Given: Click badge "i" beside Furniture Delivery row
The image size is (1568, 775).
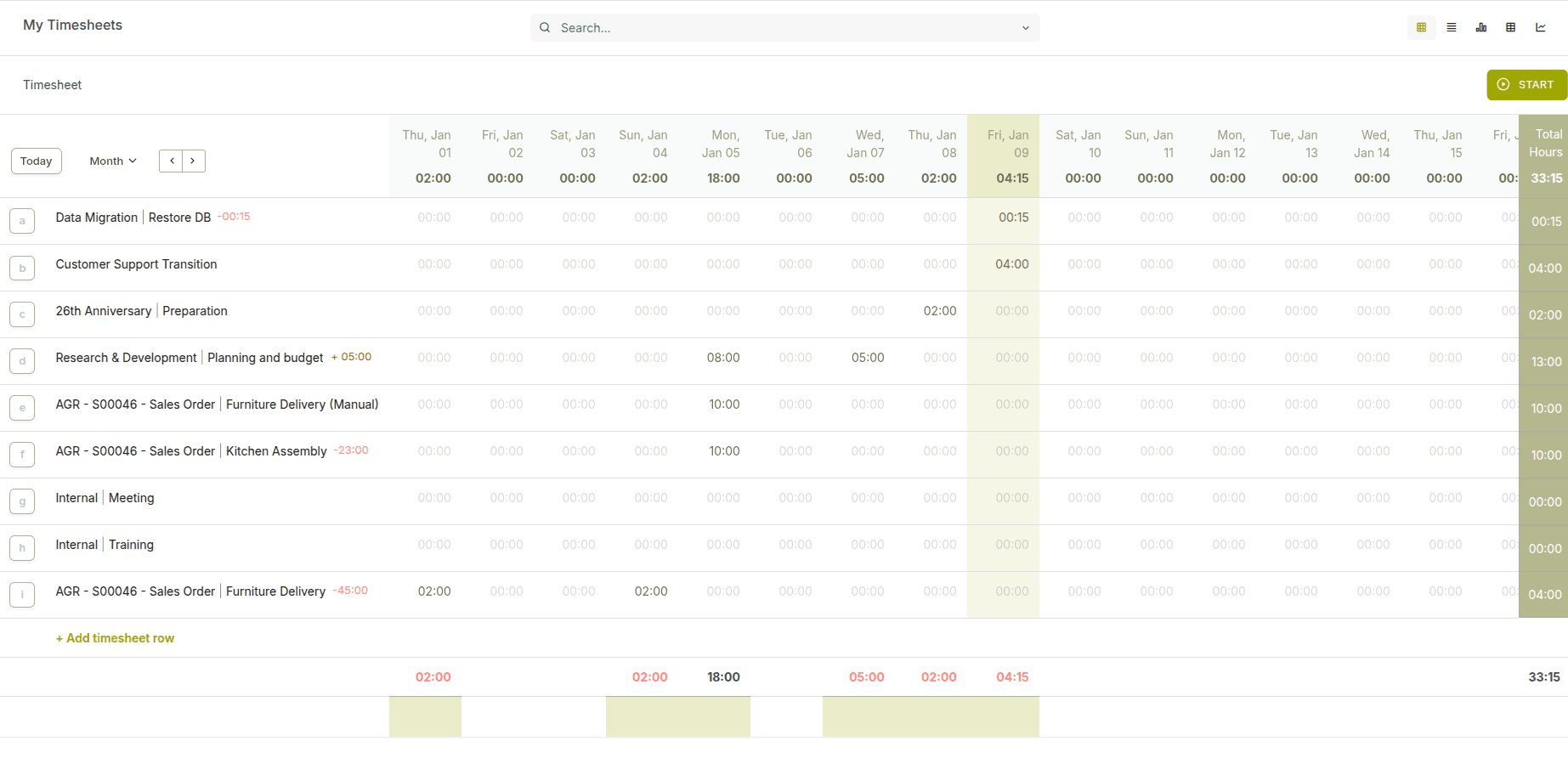Looking at the screenshot, I should point(22,595).
